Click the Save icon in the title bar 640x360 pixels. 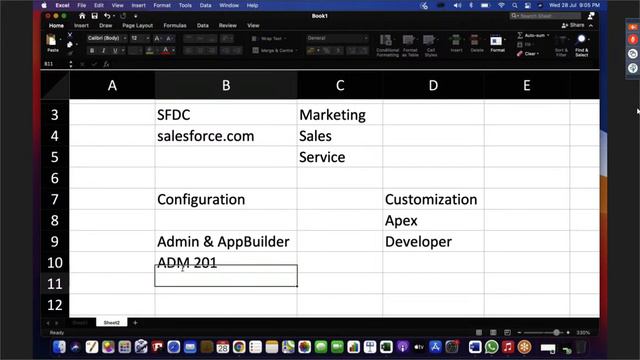click(95, 16)
